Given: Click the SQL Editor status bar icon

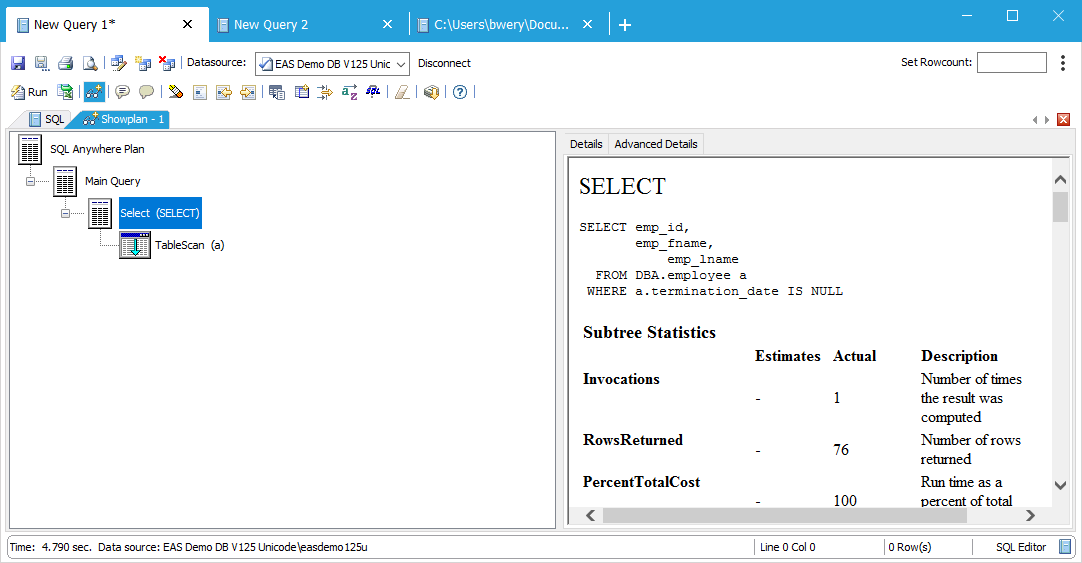Looking at the screenshot, I should click(1065, 547).
